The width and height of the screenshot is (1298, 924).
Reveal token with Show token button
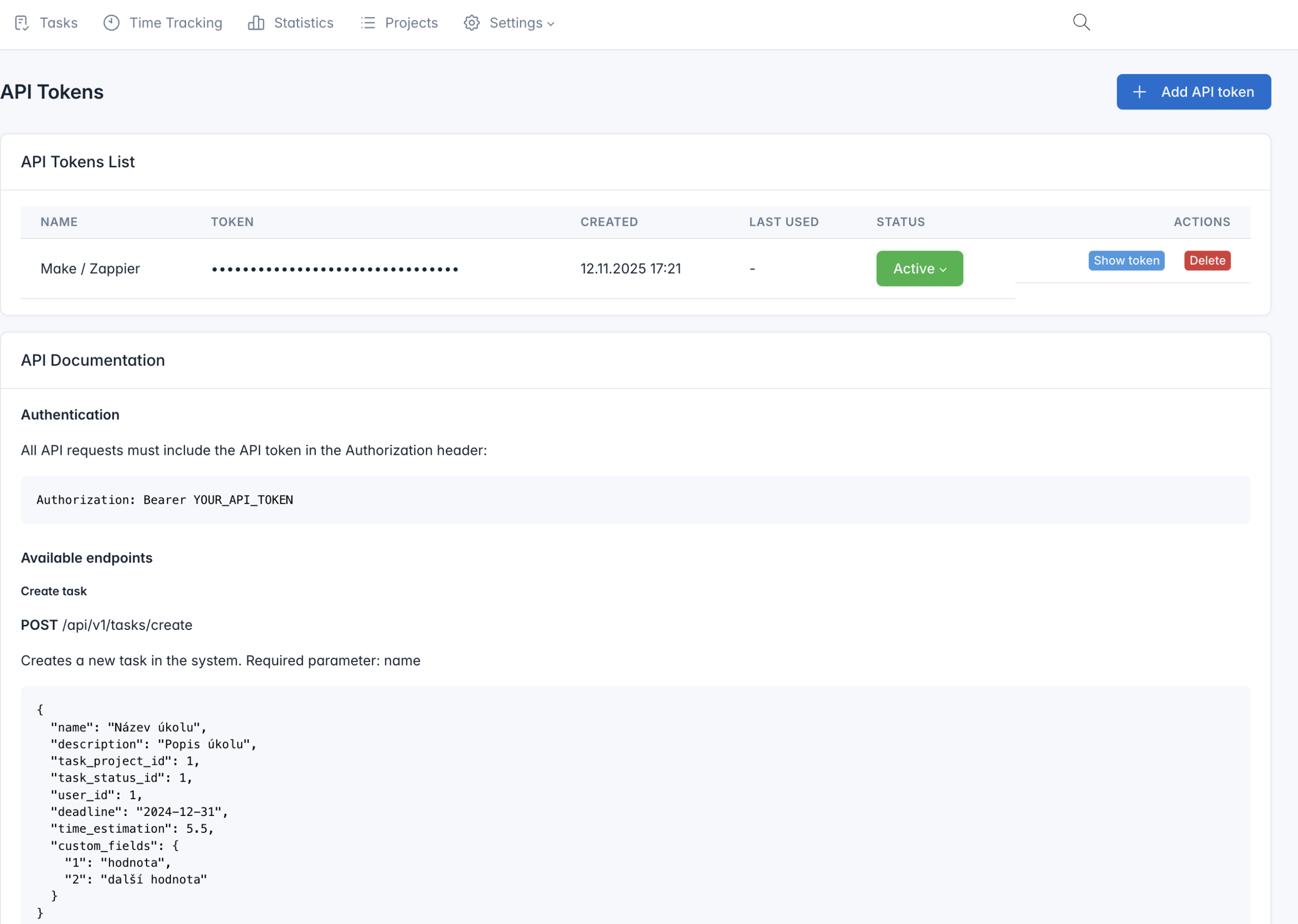point(1126,261)
